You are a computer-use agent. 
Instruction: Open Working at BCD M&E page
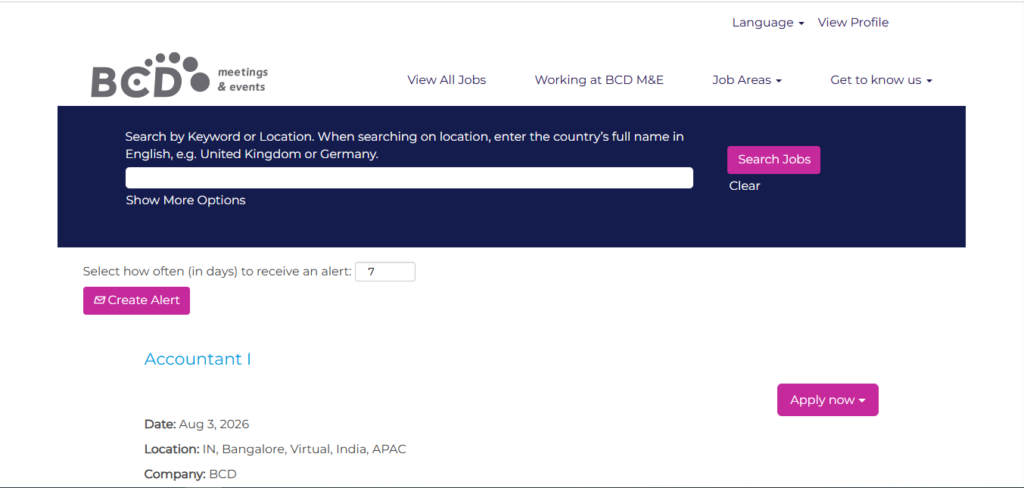point(599,80)
